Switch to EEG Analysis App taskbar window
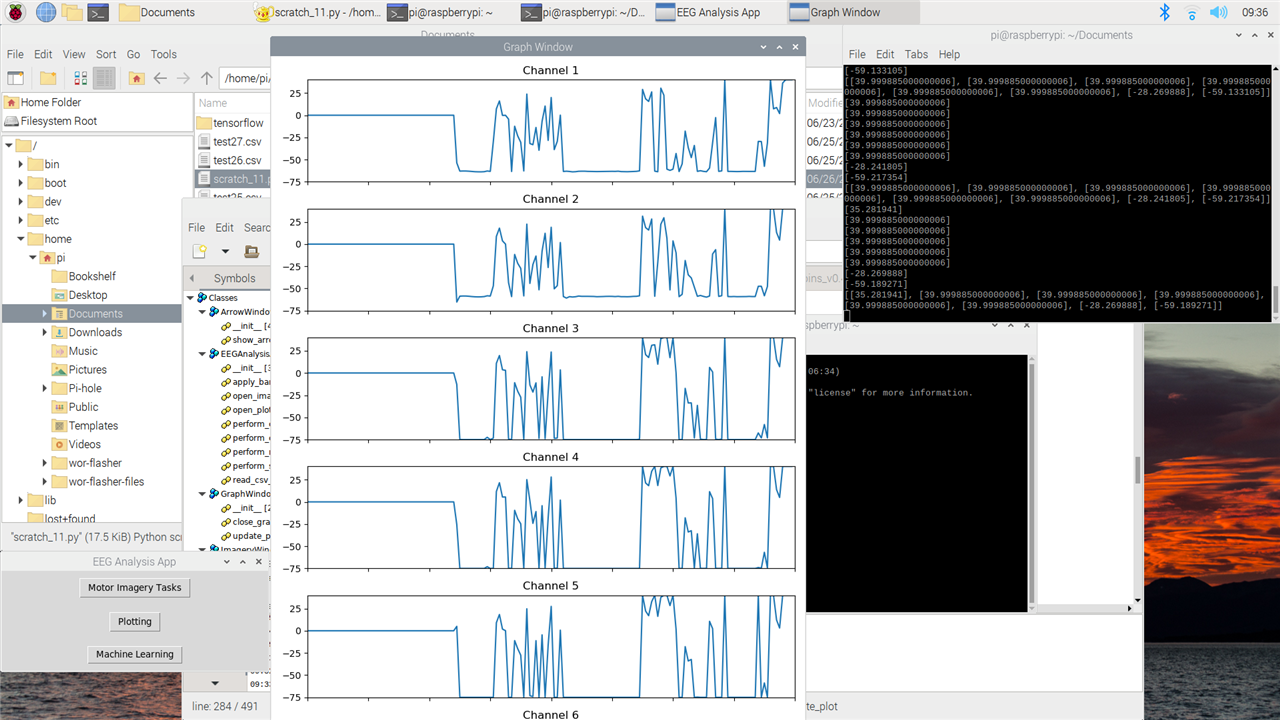Viewport: 1280px width, 720px height. click(716, 12)
